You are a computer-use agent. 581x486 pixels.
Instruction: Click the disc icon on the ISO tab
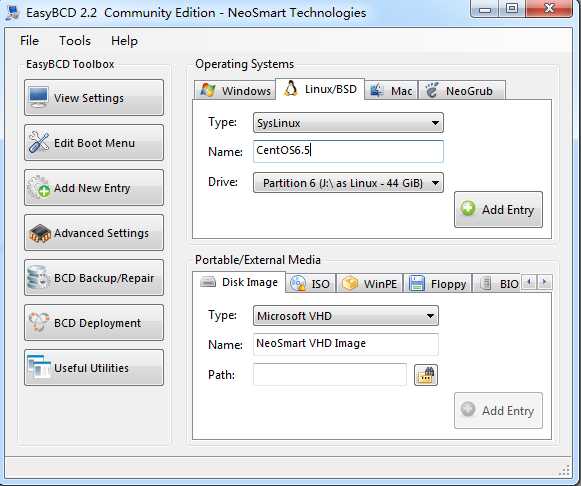pos(298,283)
